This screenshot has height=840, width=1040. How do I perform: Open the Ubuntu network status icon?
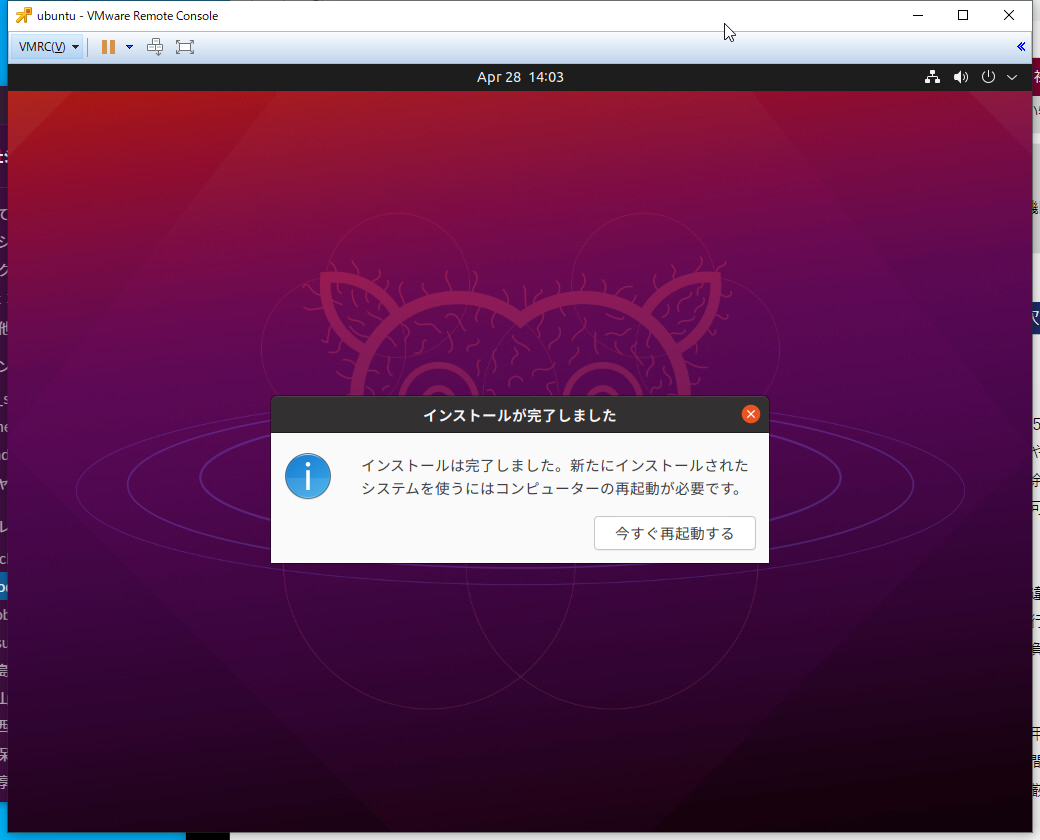pos(932,77)
